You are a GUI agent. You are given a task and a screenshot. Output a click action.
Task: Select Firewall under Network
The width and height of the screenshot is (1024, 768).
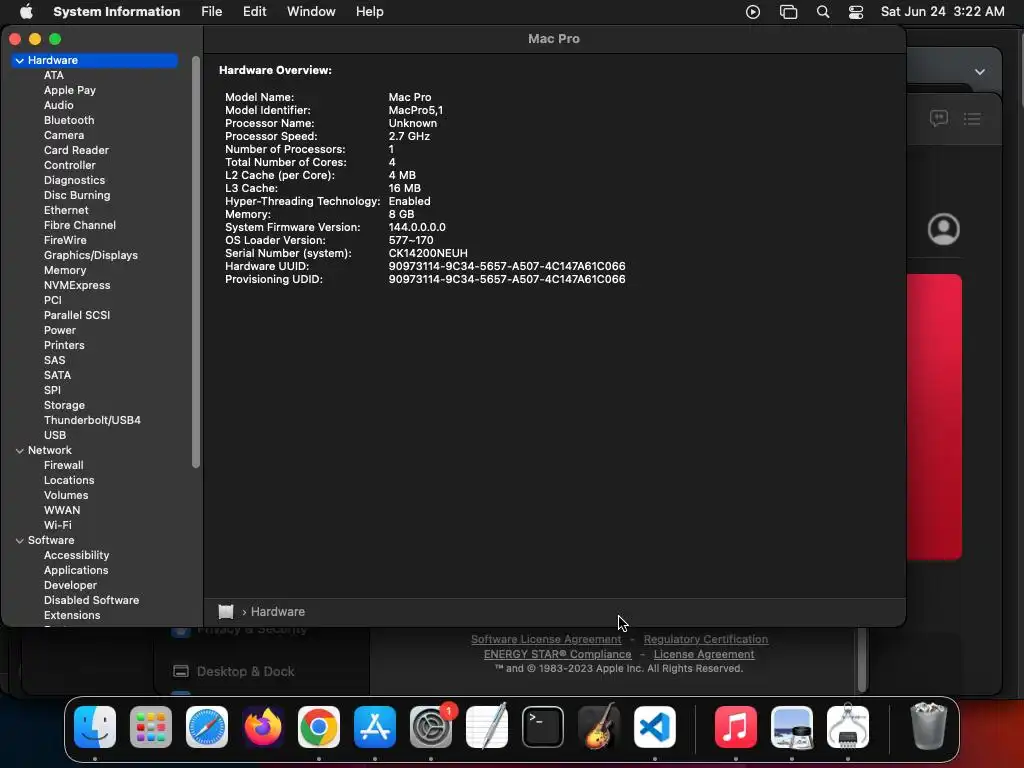click(x=63, y=466)
